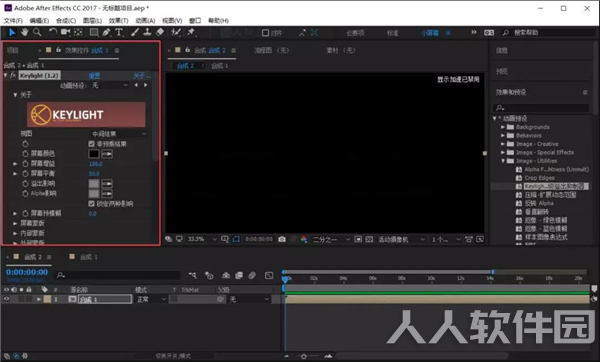This screenshot has height=362, width=600.
Task: Click the Keylight Reset 重置 link
Action: [94, 76]
